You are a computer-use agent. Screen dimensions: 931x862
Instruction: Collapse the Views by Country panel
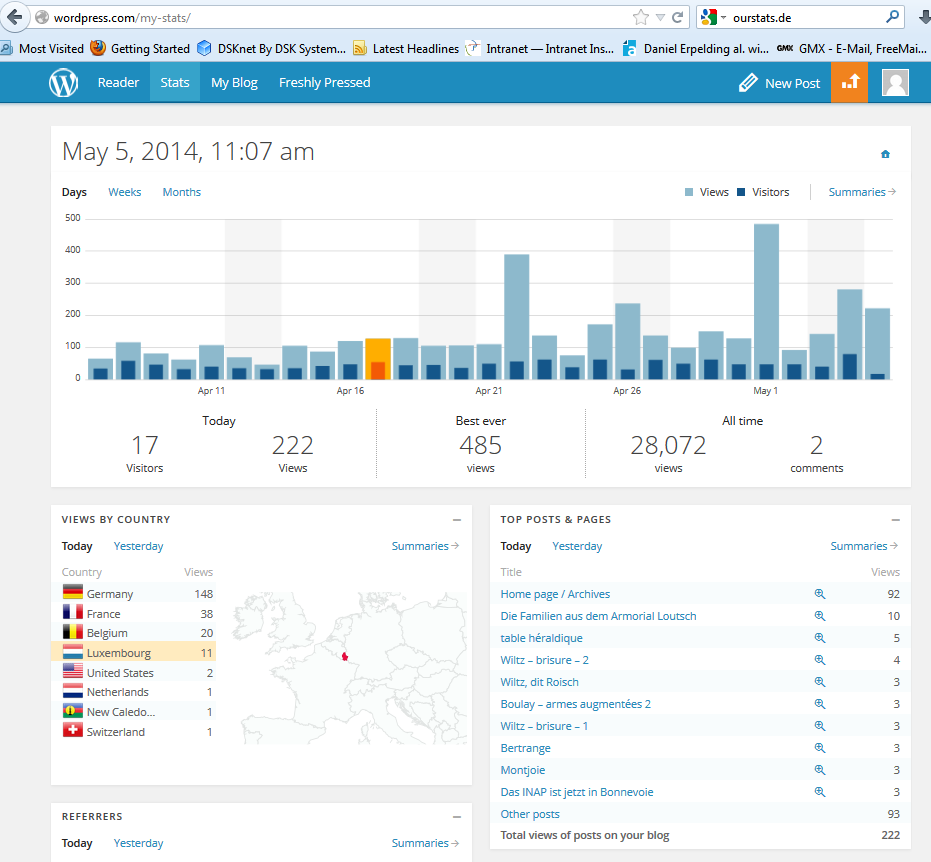coord(456,520)
